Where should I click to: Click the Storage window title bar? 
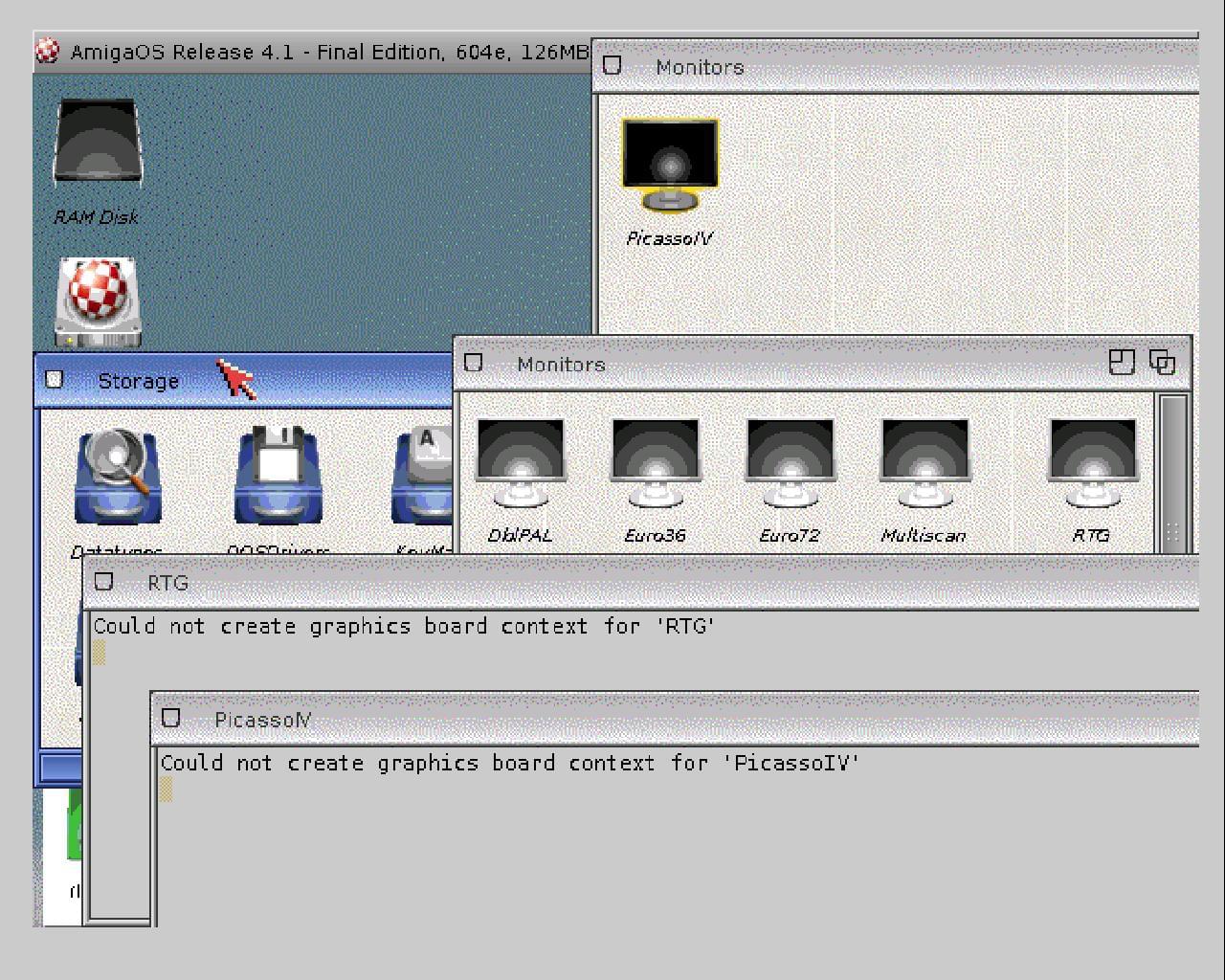click(x=245, y=380)
